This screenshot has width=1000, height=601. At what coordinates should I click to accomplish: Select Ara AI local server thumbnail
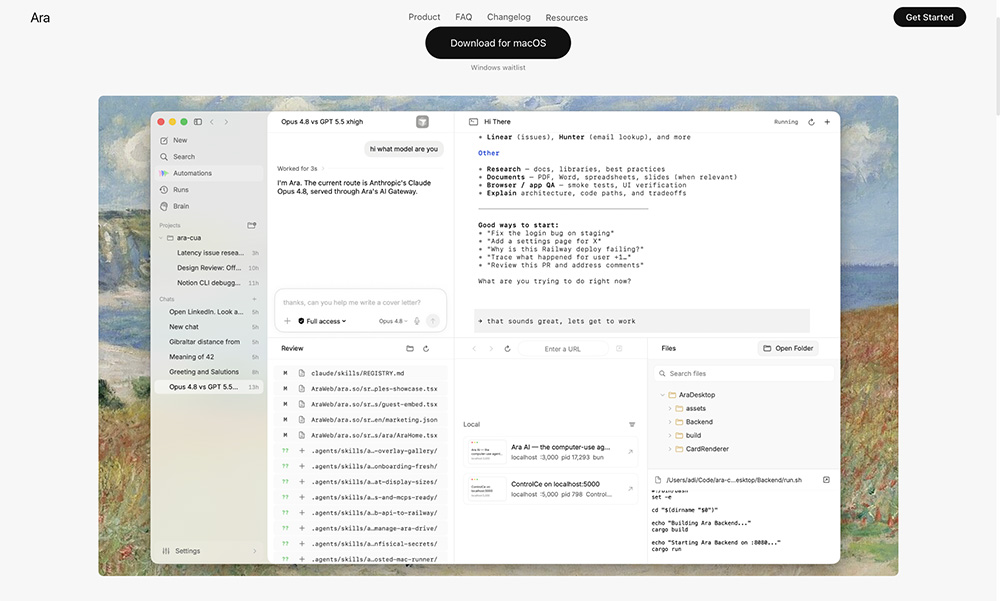(x=488, y=452)
